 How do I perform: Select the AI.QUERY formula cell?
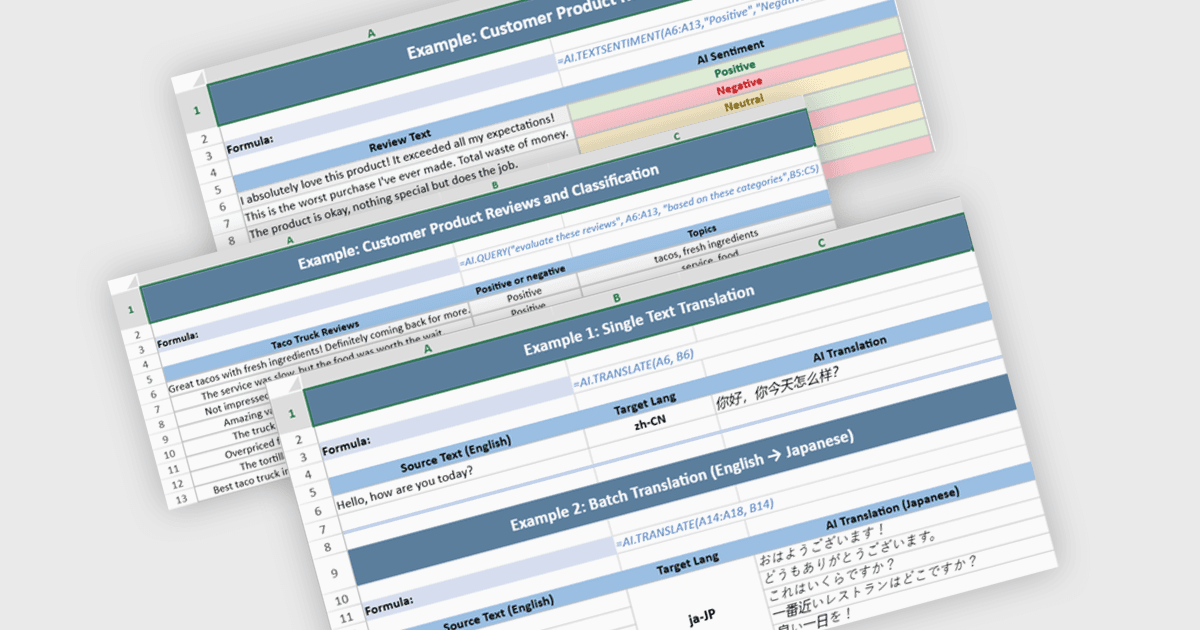coord(640,214)
